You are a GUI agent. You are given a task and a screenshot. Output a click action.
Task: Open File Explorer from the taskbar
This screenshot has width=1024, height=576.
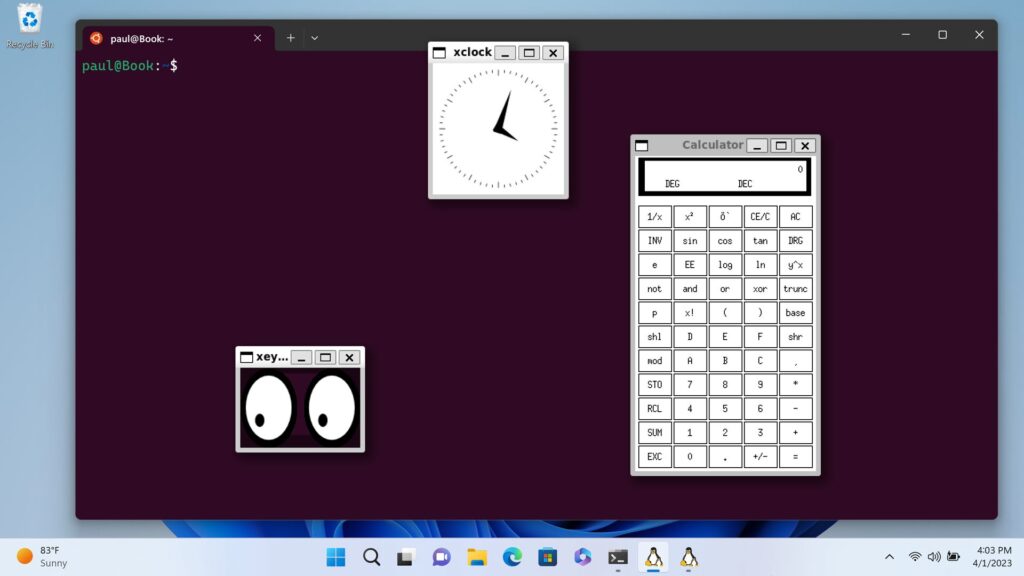(x=476, y=557)
